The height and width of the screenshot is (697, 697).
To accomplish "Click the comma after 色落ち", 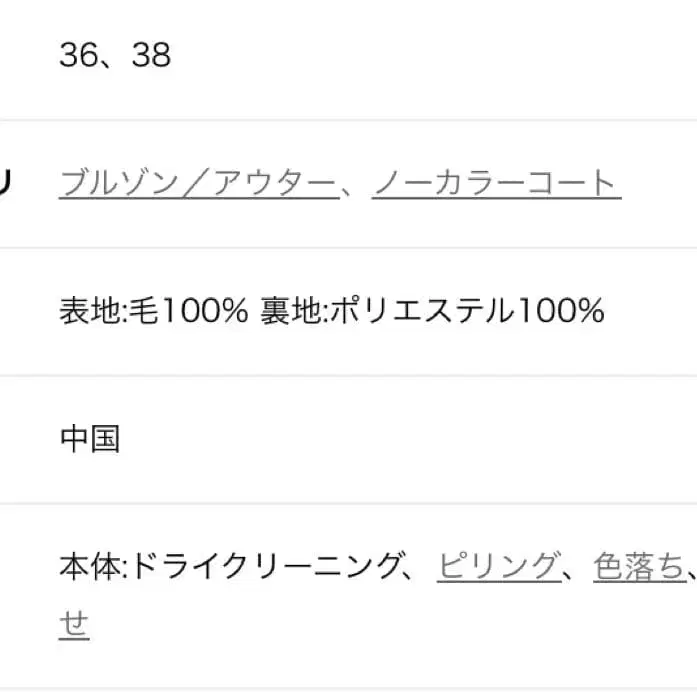I will click(x=690, y=572).
